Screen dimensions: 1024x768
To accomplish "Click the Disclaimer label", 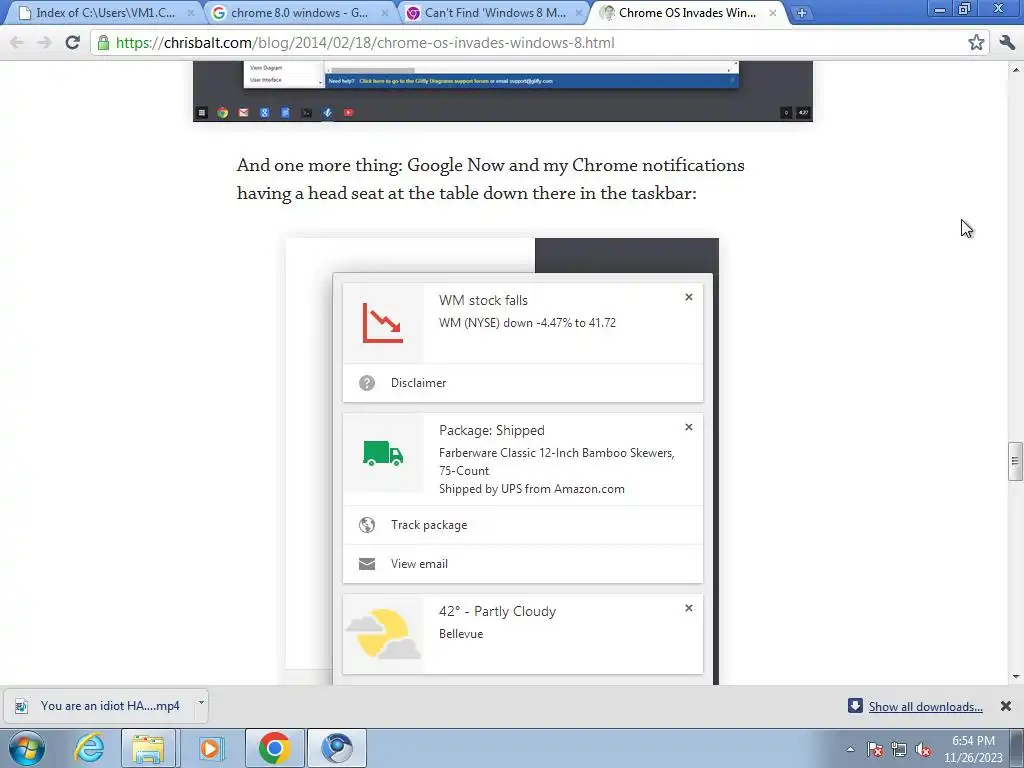I will point(419,383).
